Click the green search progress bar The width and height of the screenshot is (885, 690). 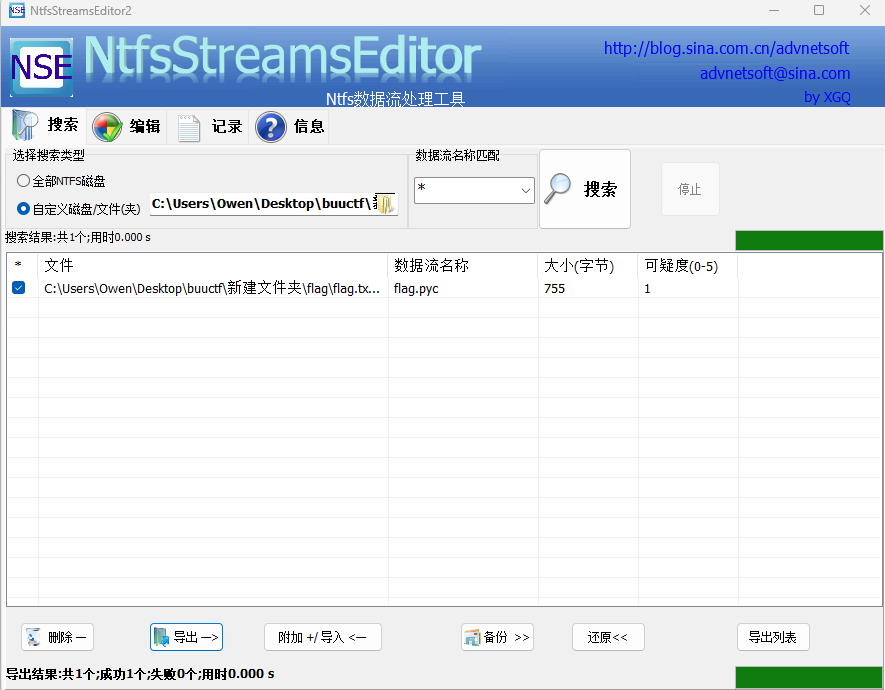point(809,240)
